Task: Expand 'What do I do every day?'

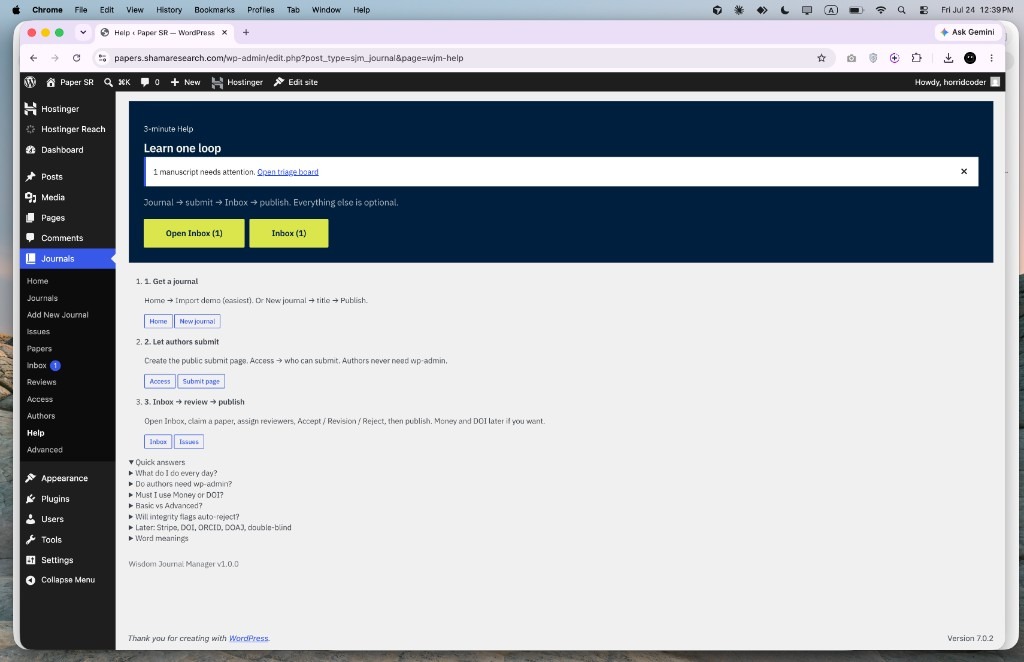Action: click(x=173, y=473)
